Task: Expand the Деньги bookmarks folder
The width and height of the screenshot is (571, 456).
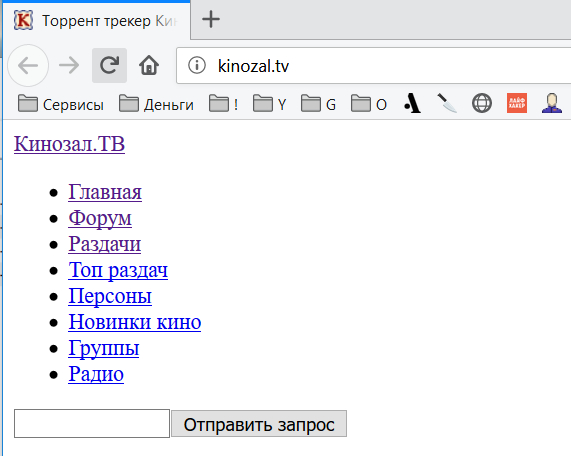Action: point(156,104)
